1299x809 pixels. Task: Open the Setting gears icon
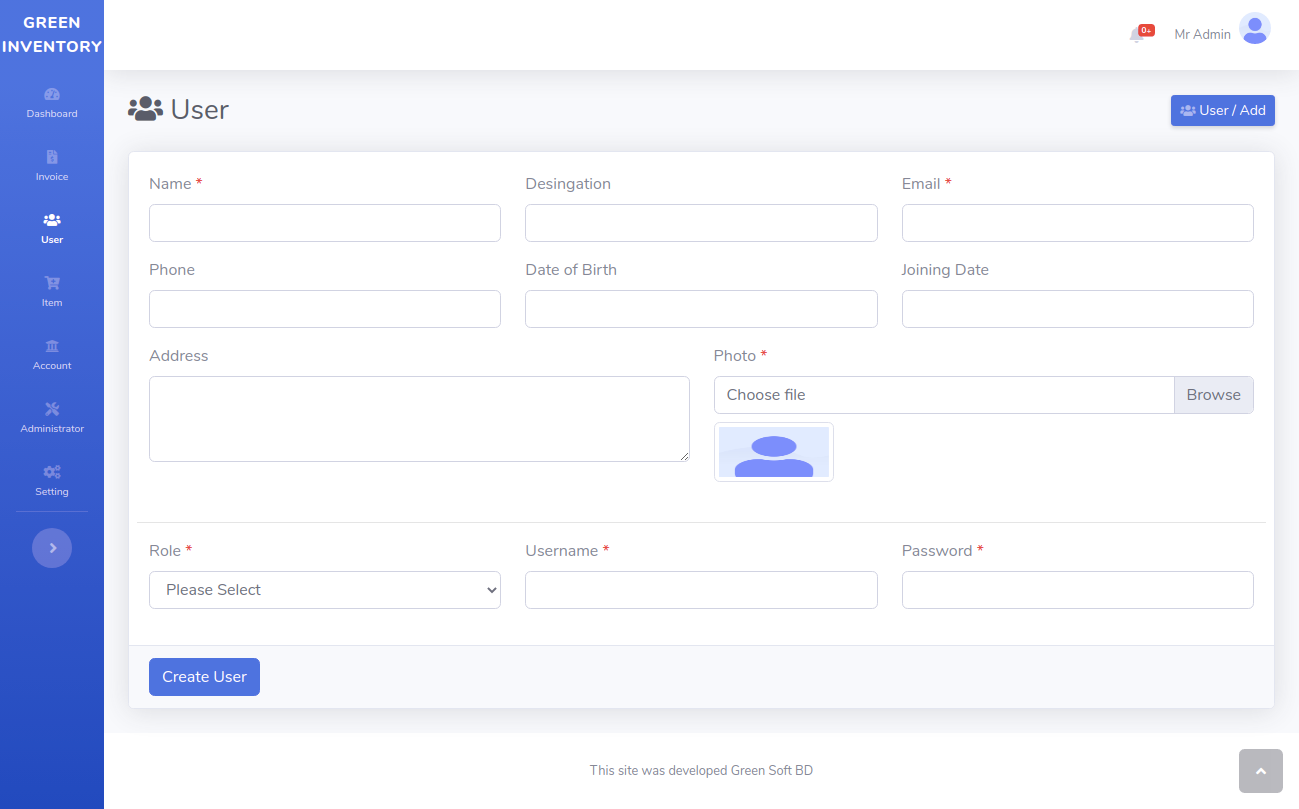coord(52,472)
